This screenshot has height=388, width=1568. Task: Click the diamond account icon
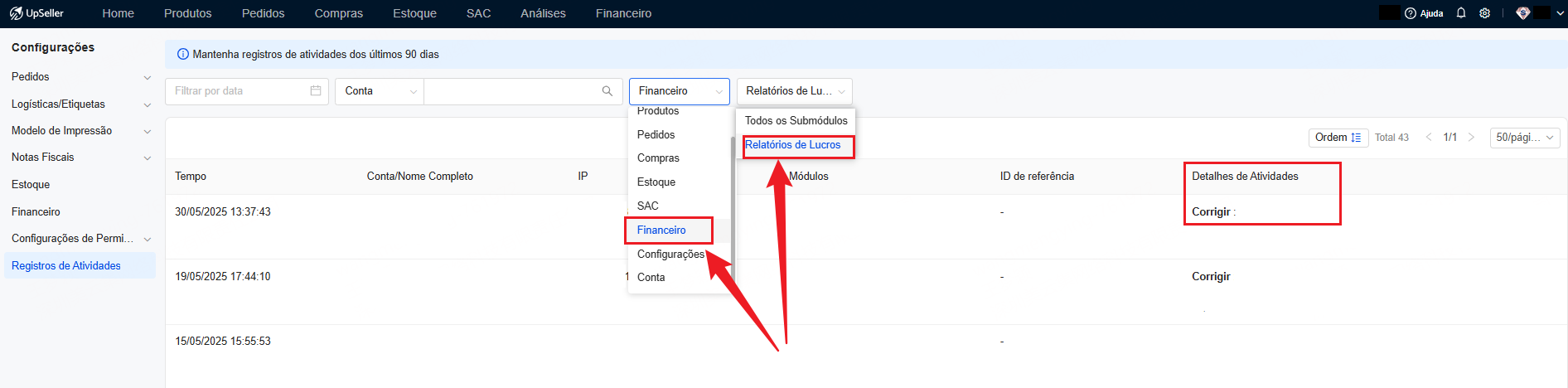click(x=1523, y=13)
